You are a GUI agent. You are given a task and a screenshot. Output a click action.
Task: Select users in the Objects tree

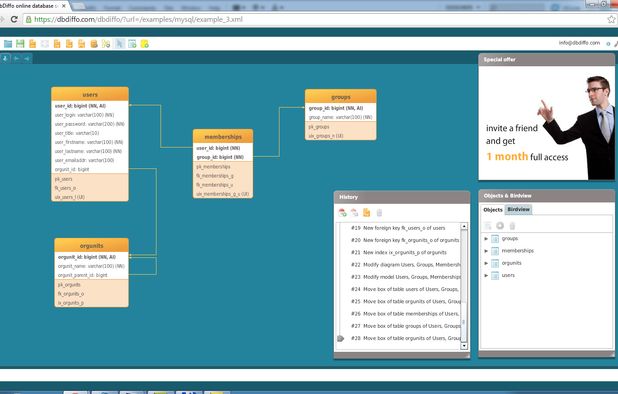click(508, 275)
